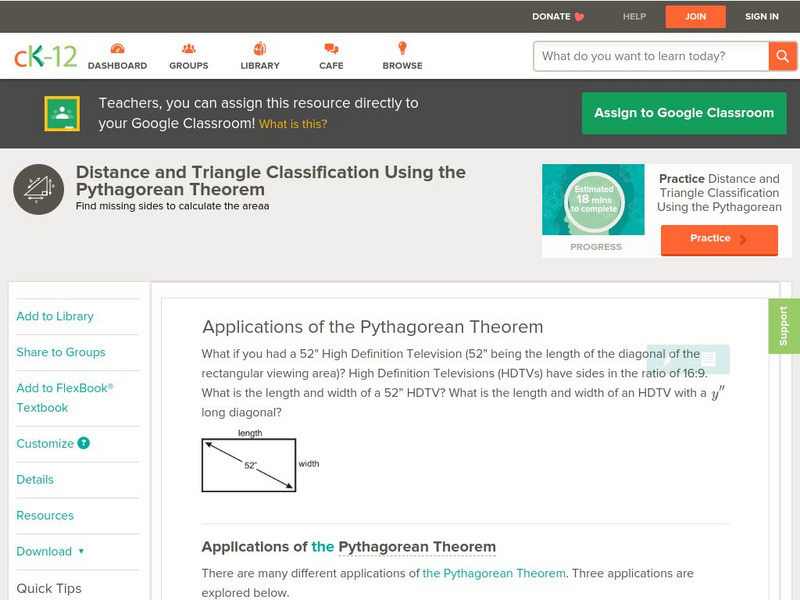Image resolution: width=800 pixels, height=600 pixels.
Task: Select the DASHBOARD menu label
Action: (117, 65)
